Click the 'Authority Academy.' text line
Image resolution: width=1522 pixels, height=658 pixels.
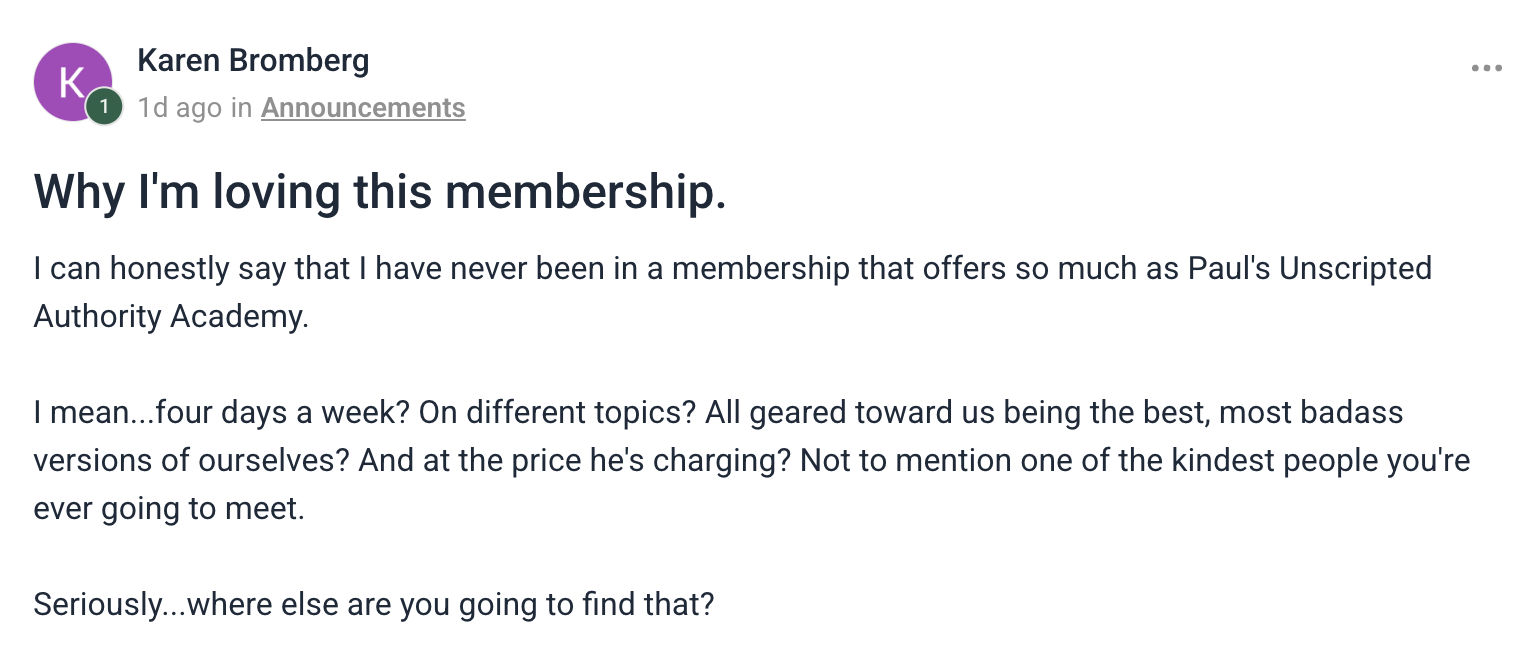click(171, 316)
